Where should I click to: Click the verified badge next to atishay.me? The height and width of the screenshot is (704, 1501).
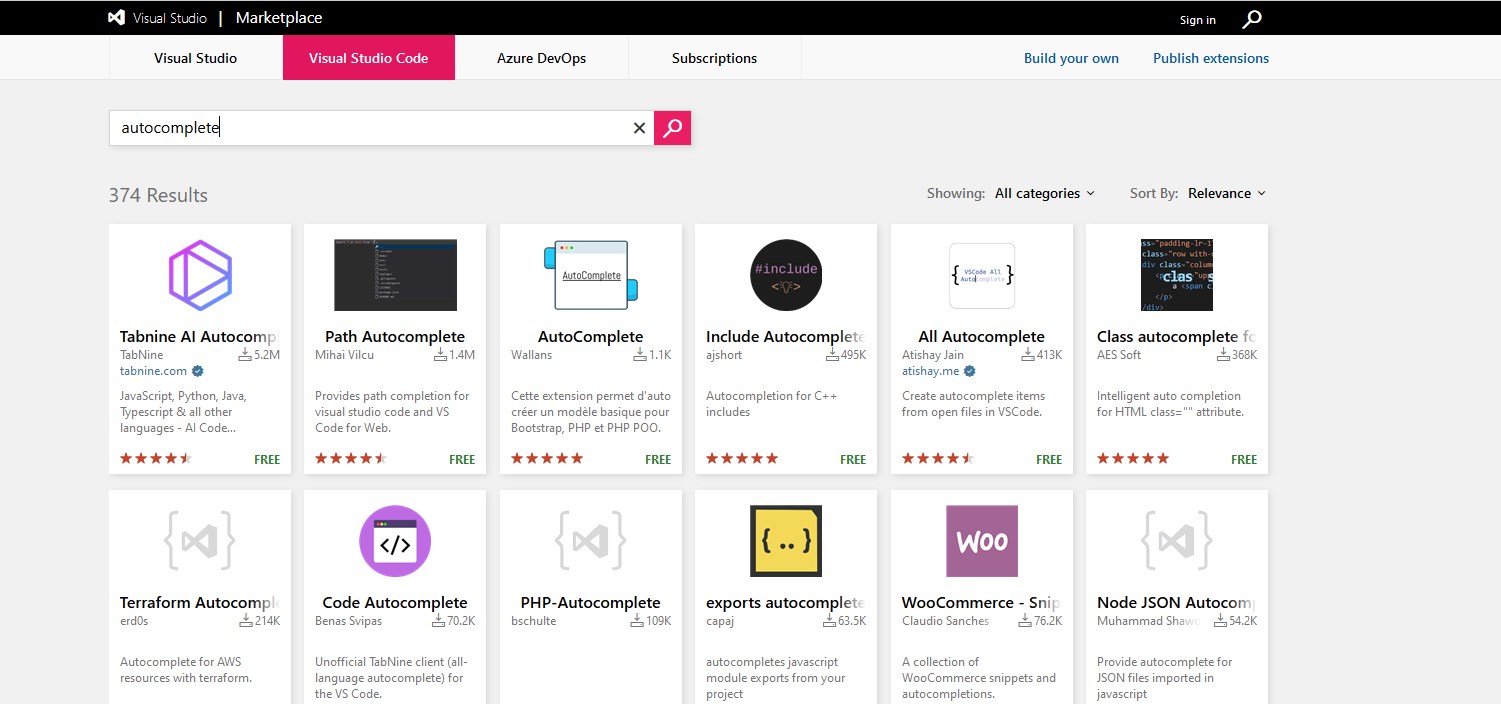click(969, 371)
